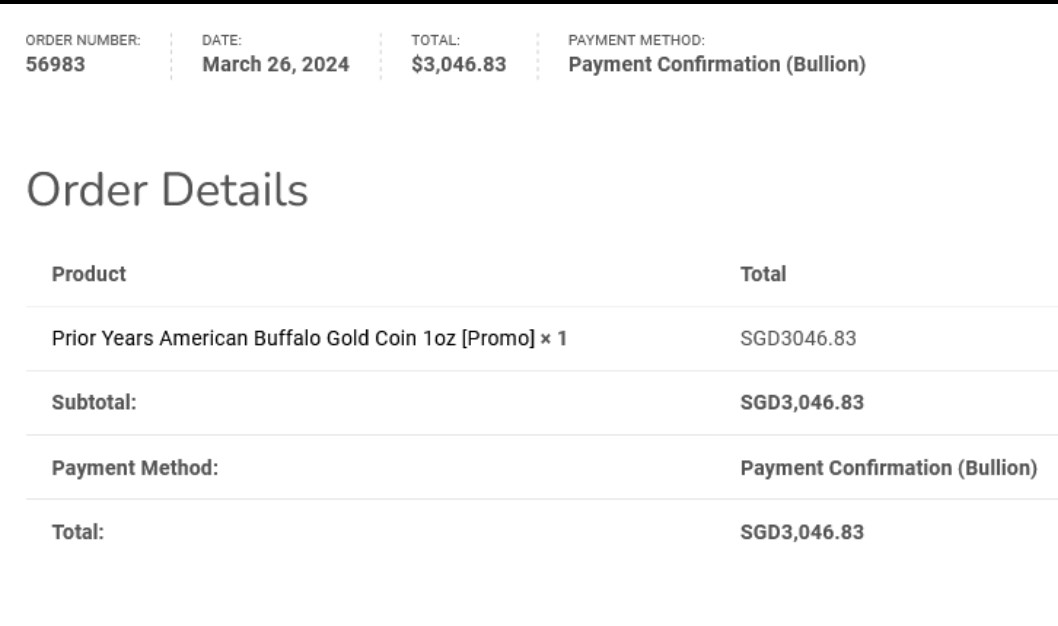
Task: Click the final Total amount SGD3,046.83
Action: pyautogui.click(x=802, y=532)
